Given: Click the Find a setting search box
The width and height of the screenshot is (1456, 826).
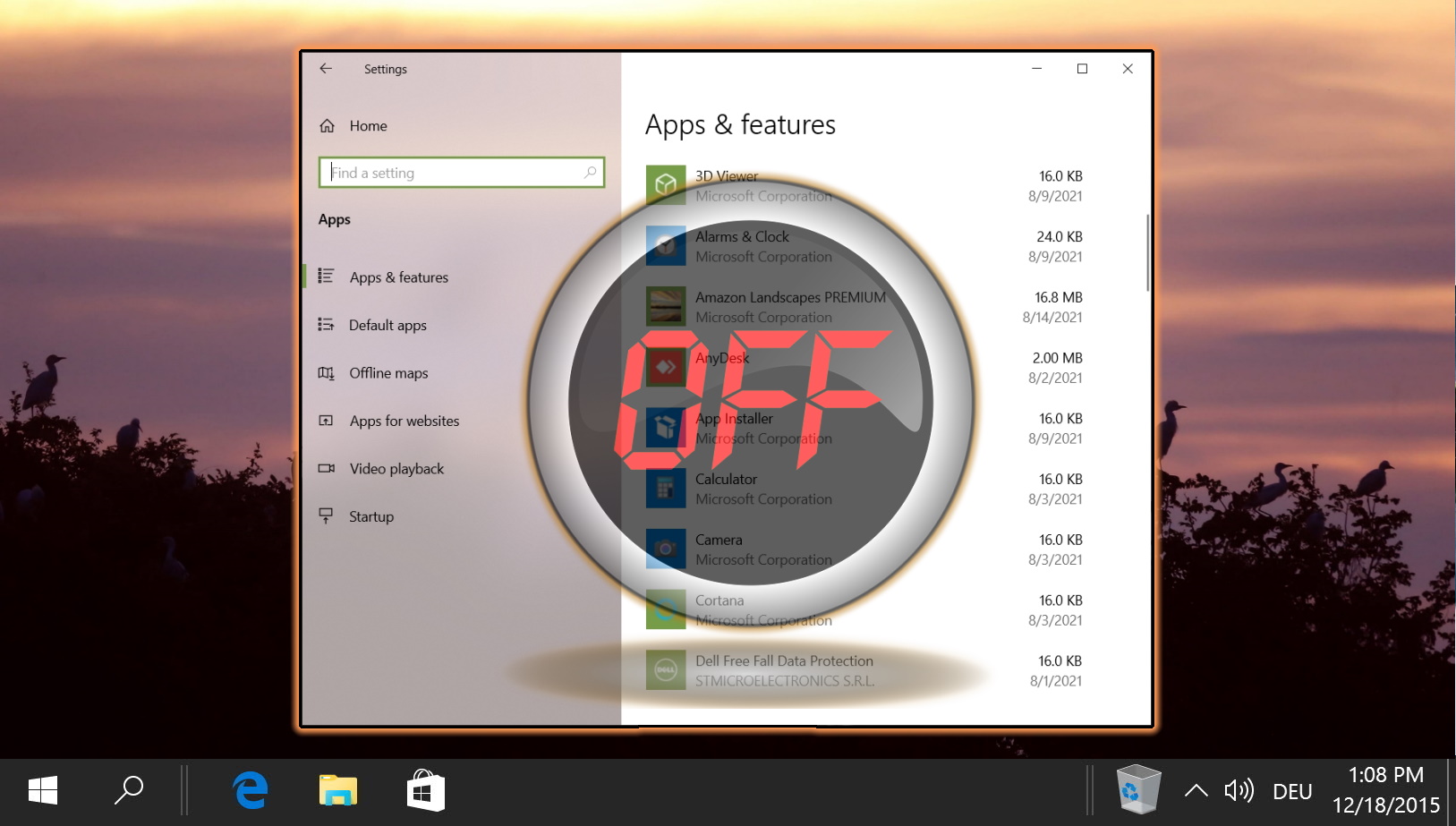Looking at the screenshot, I should 462,172.
